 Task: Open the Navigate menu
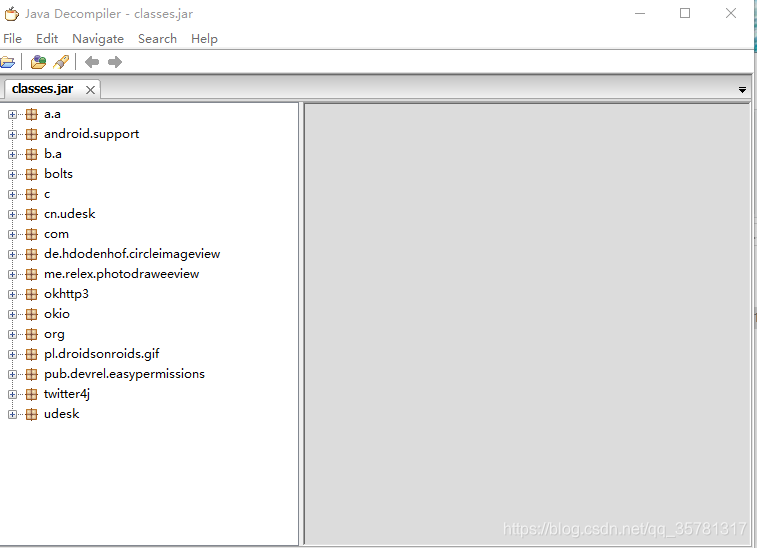coord(98,39)
